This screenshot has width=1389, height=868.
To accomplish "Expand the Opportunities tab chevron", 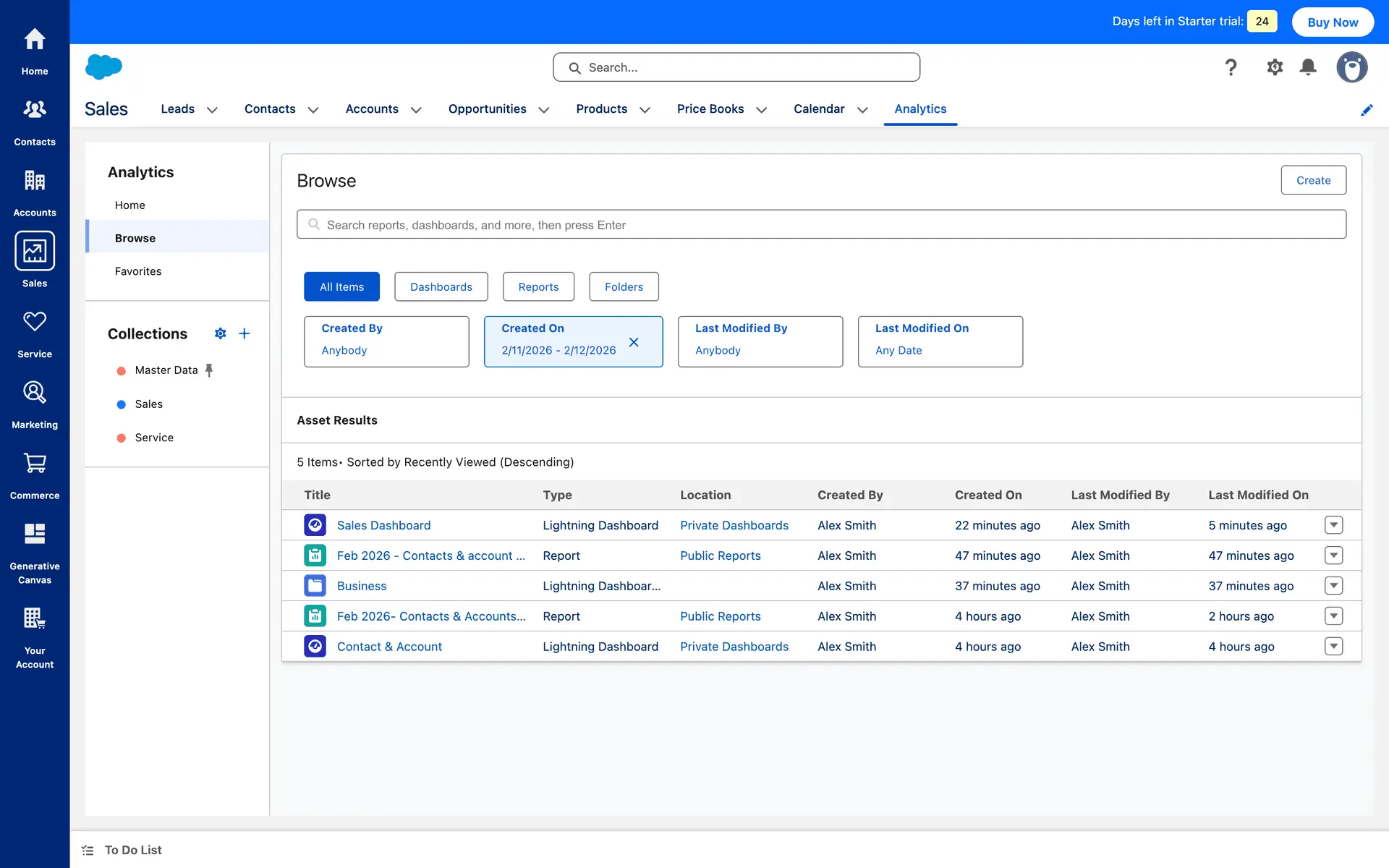I will click(x=544, y=110).
